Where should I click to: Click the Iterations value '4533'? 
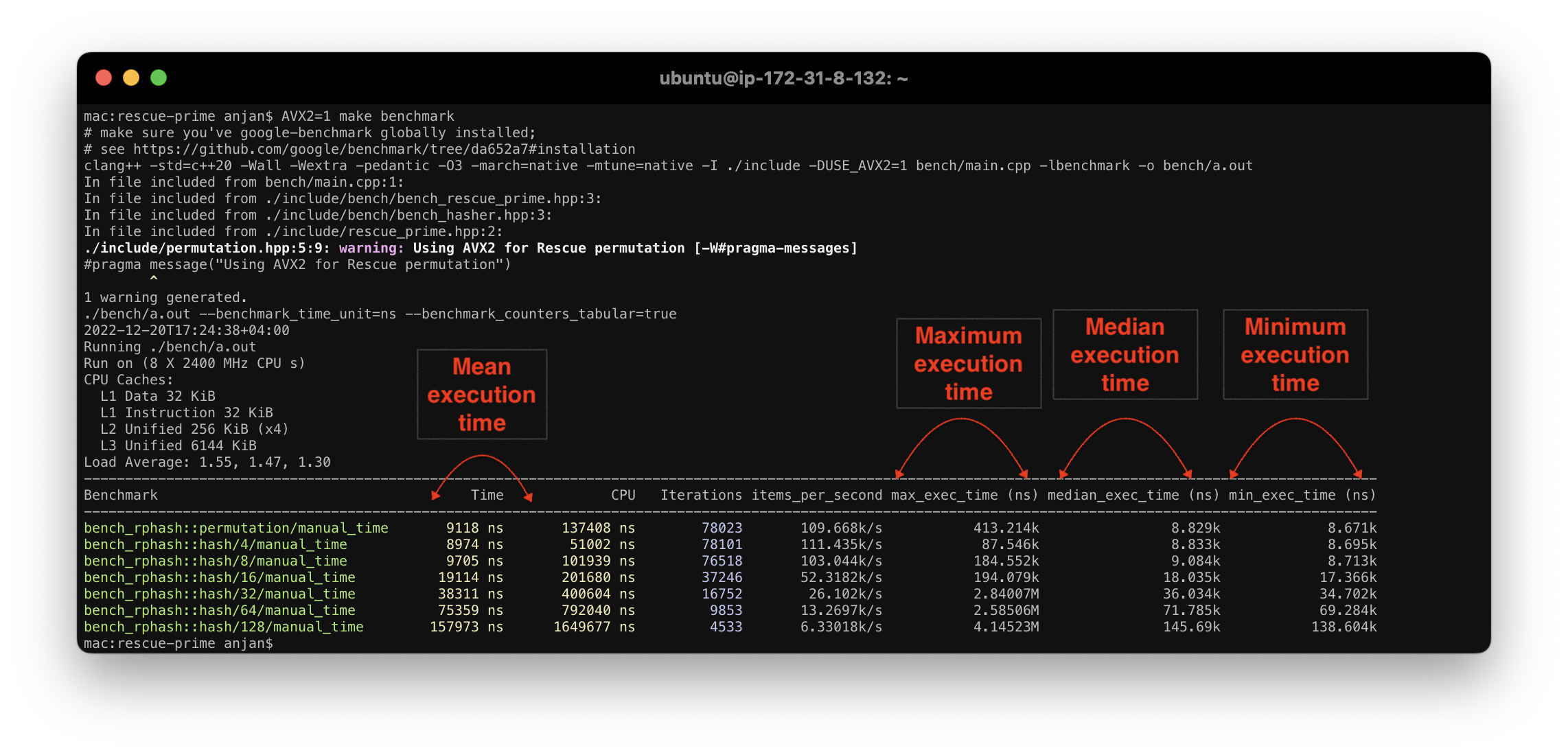[726, 627]
